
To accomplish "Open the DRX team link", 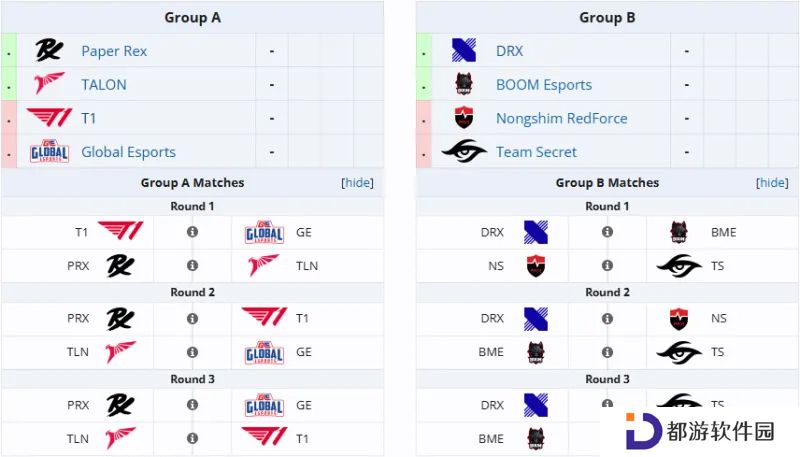I will [x=510, y=51].
